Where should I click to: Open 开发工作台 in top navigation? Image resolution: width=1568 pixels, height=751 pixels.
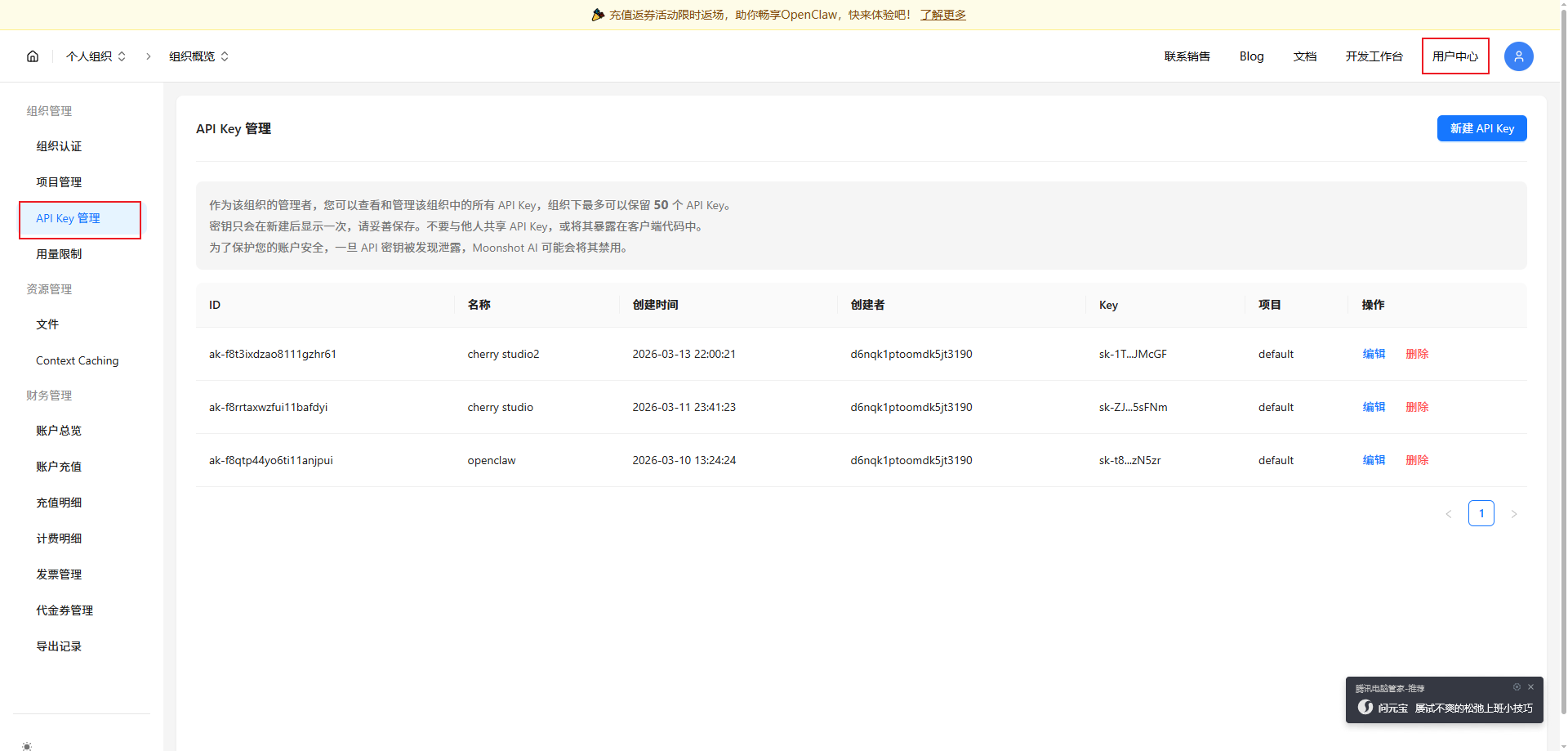click(1374, 56)
